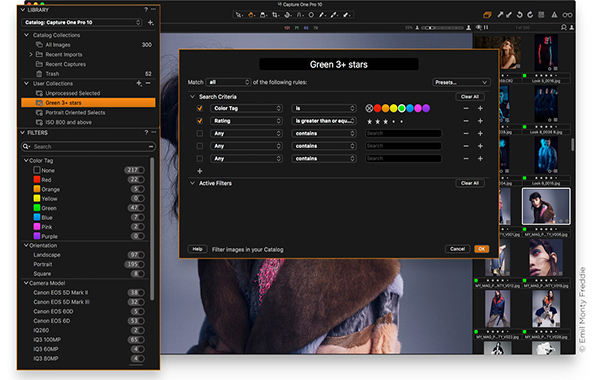Screen dimensions: 600x380
Task: Click Clear All for Search Criteria
Action: 470,97
